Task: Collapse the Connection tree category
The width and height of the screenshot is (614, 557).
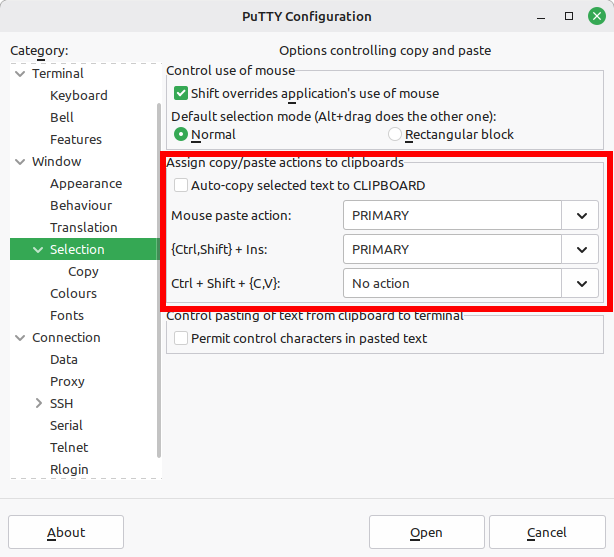Action: 20,338
